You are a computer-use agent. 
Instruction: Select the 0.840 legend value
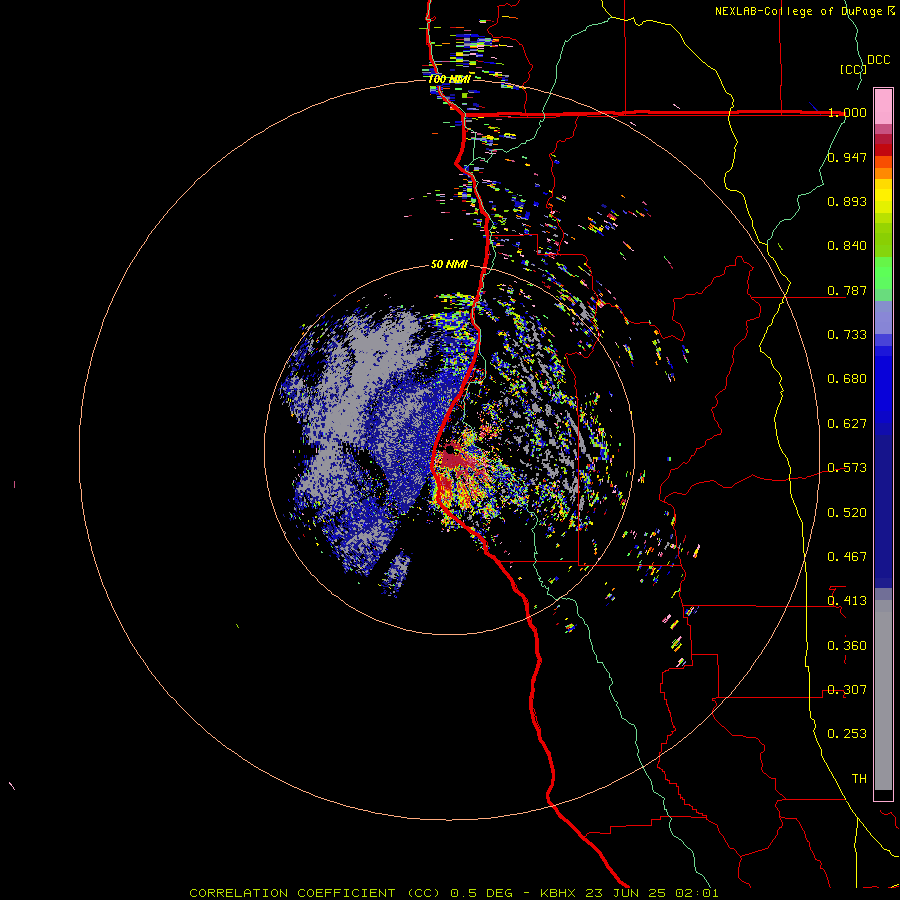pos(847,246)
